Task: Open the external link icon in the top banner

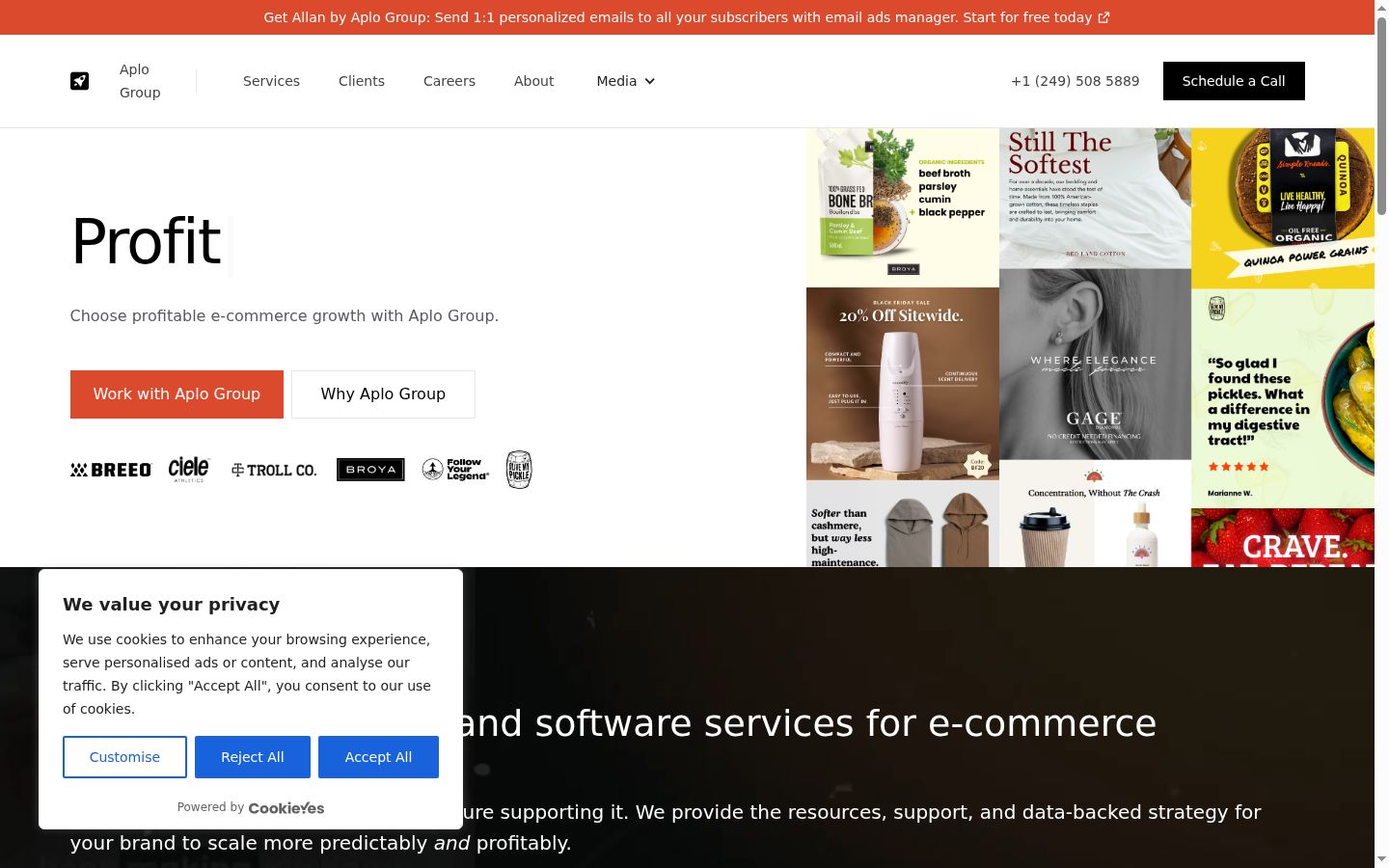Action: click(1103, 17)
